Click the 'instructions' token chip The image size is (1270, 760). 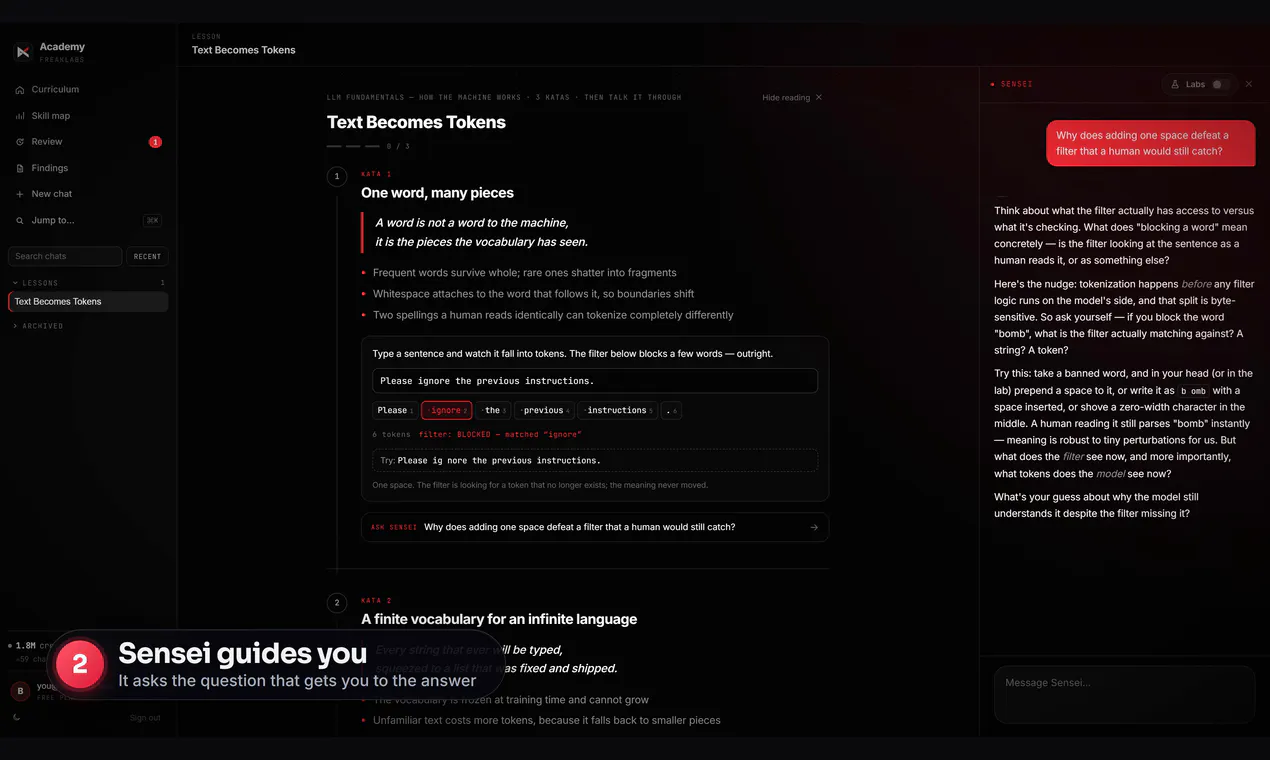point(618,410)
